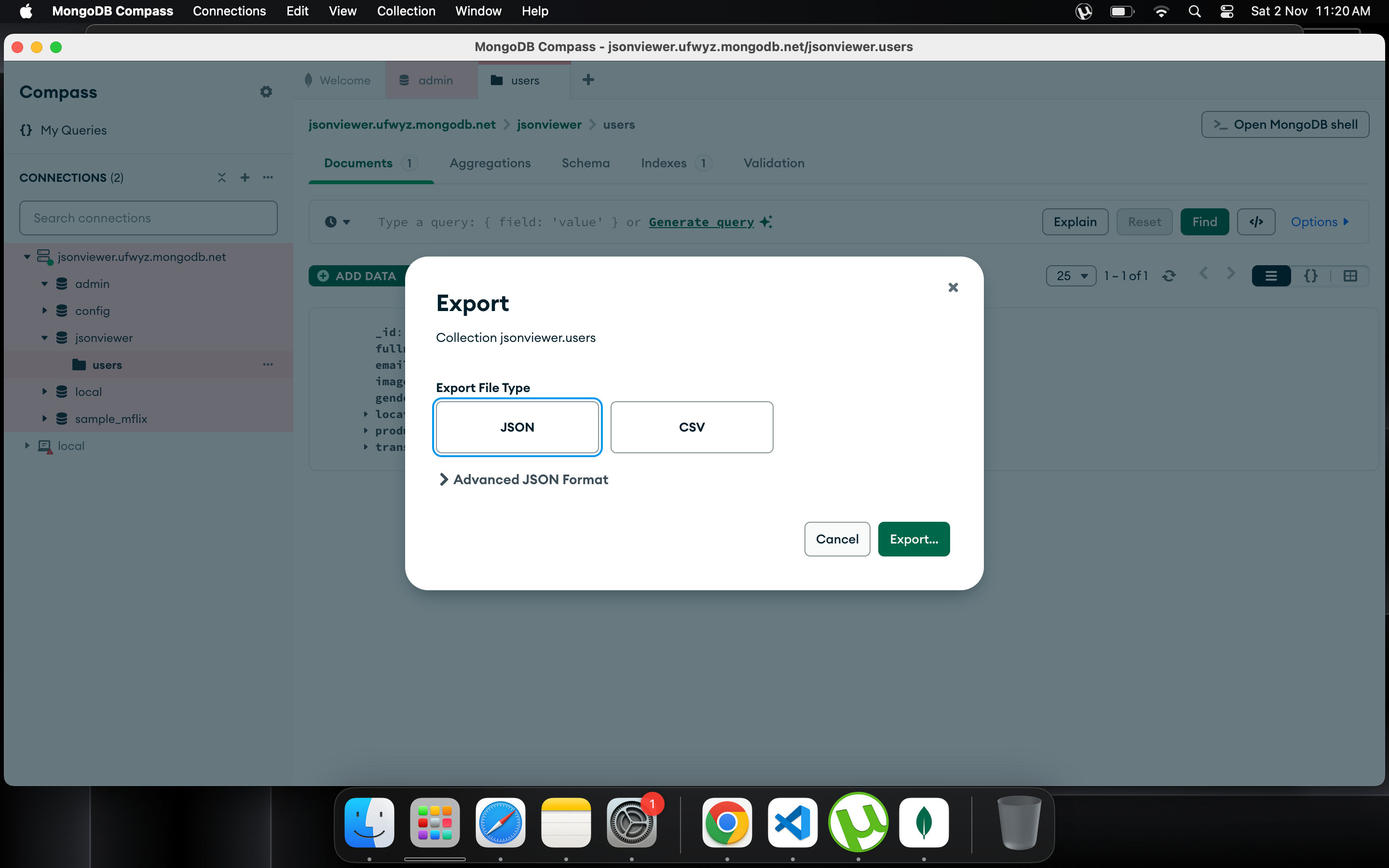Viewport: 1389px width, 868px height.
Task: Collapse all connections icon in sidebar
Action: [221, 177]
